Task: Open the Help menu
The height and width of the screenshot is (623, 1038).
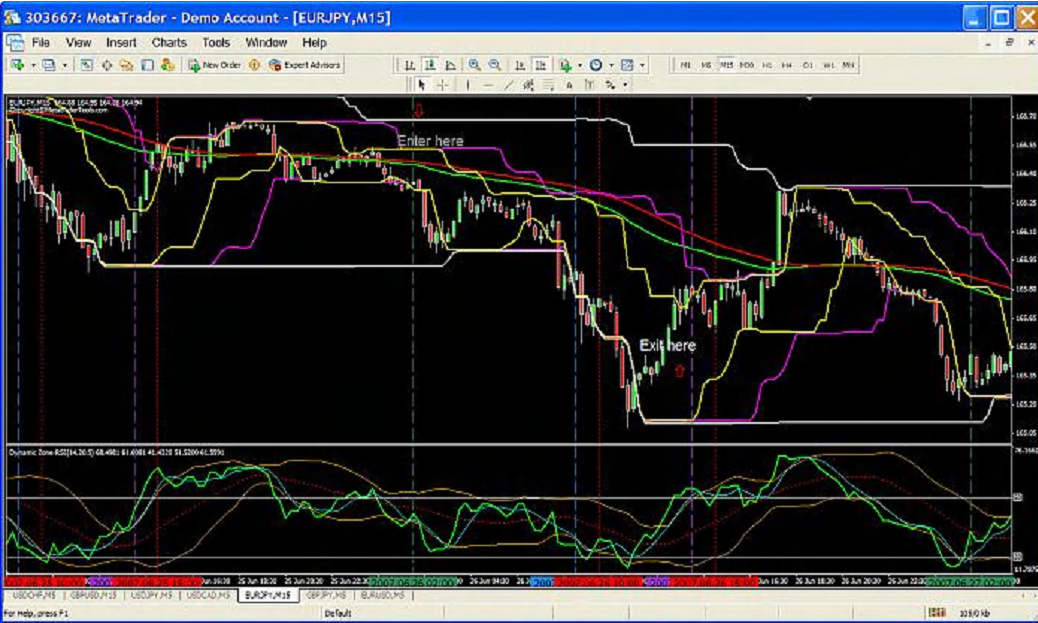Action: pyautogui.click(x=314, y=42)
